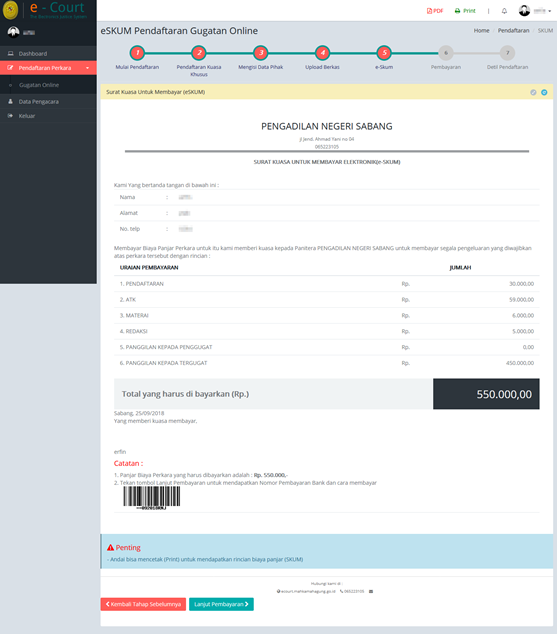This screenshot has width=557, height=634.
Task: Select step 7 Detil Pendaftaran circle
Action: pos(508,53)
